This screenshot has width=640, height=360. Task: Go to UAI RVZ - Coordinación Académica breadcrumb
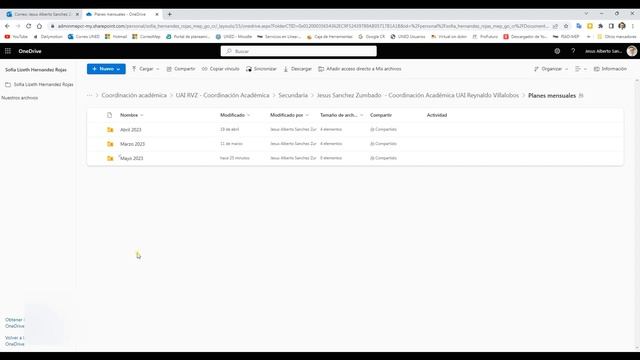pyautogui.click(x=222, y=95)
